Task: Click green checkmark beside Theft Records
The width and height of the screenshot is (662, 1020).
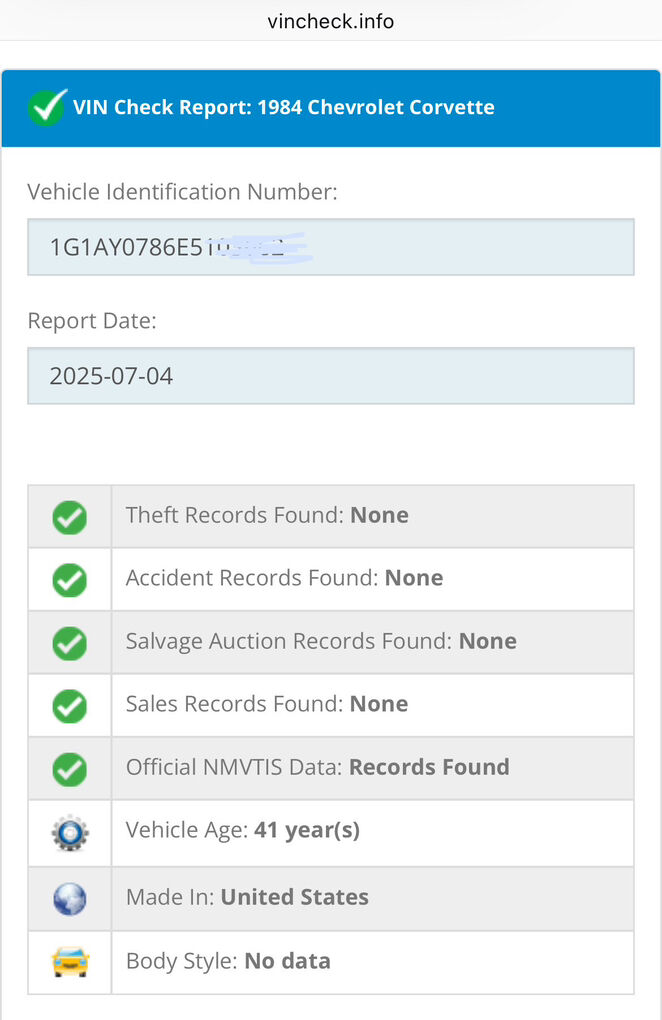Action: point(69,517)
